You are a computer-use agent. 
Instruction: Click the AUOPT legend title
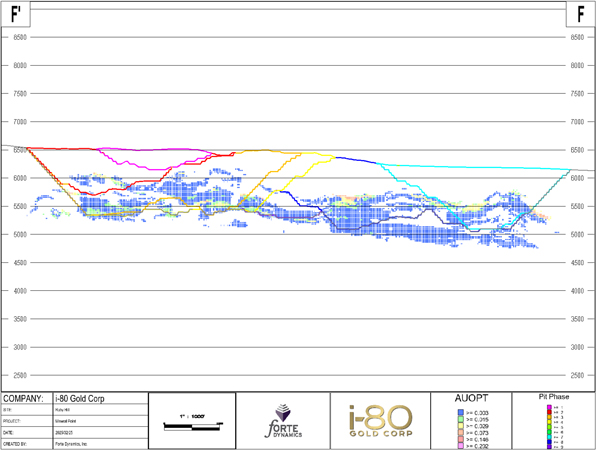click(471, 398)
